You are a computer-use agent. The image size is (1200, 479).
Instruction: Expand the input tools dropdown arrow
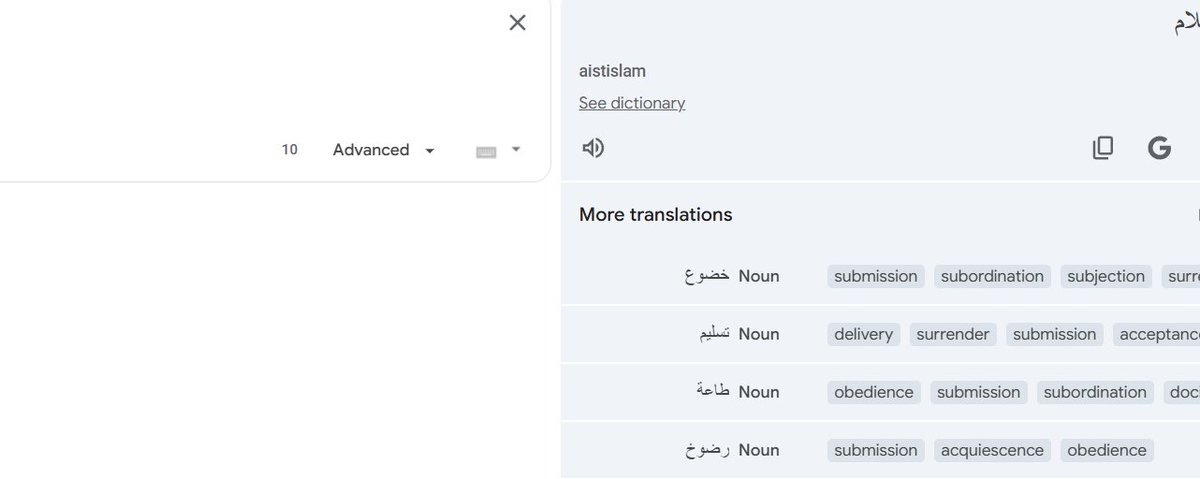click(x=516, y=149)
